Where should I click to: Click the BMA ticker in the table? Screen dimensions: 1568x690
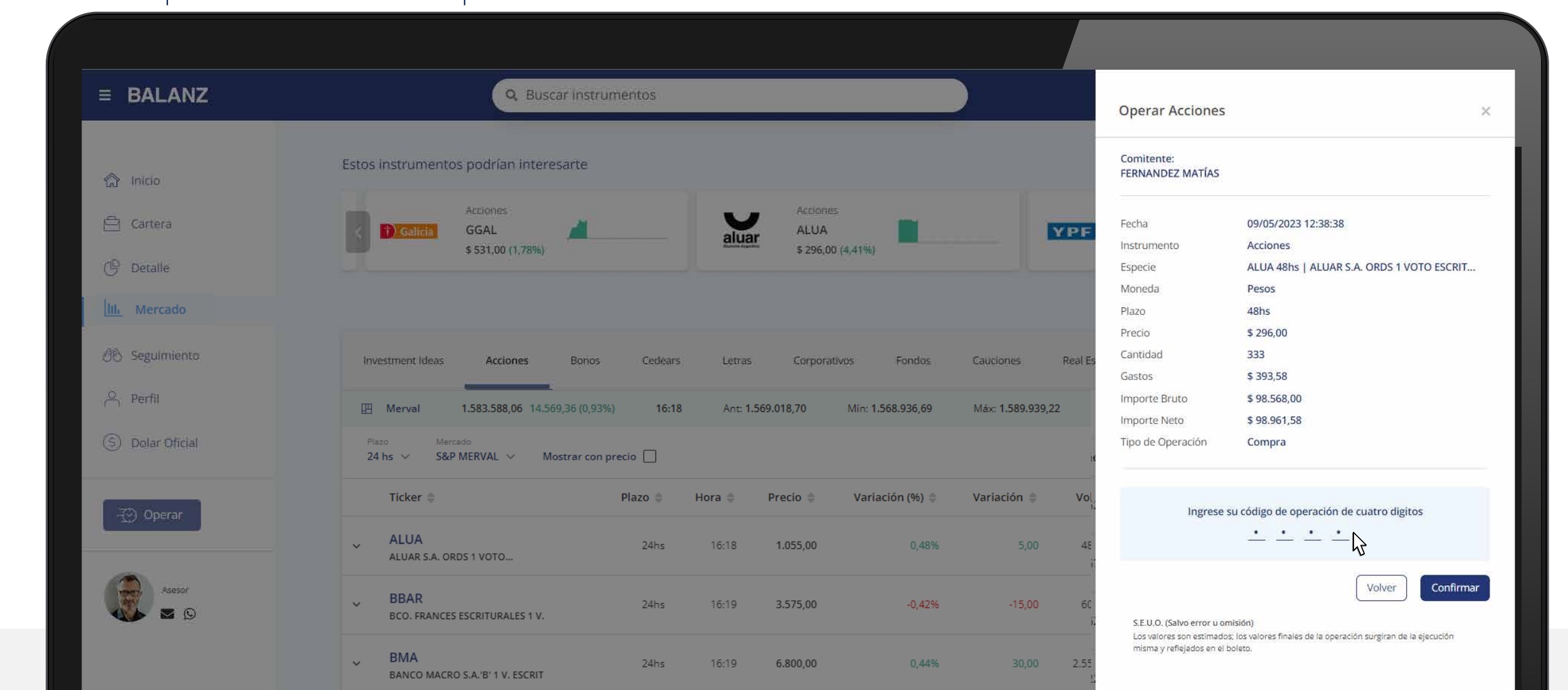click(x=403, y=657)
